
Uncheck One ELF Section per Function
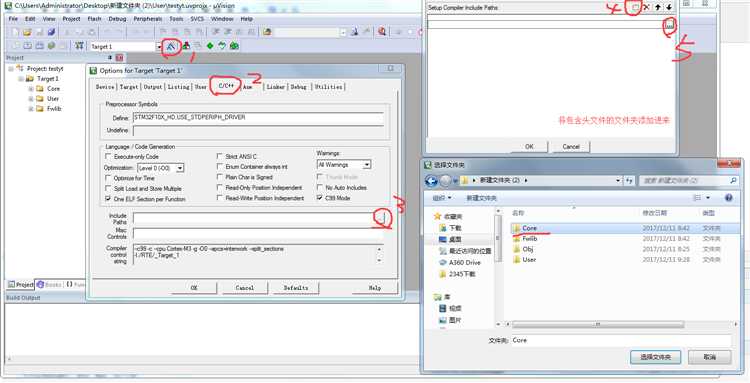point(108,198)
